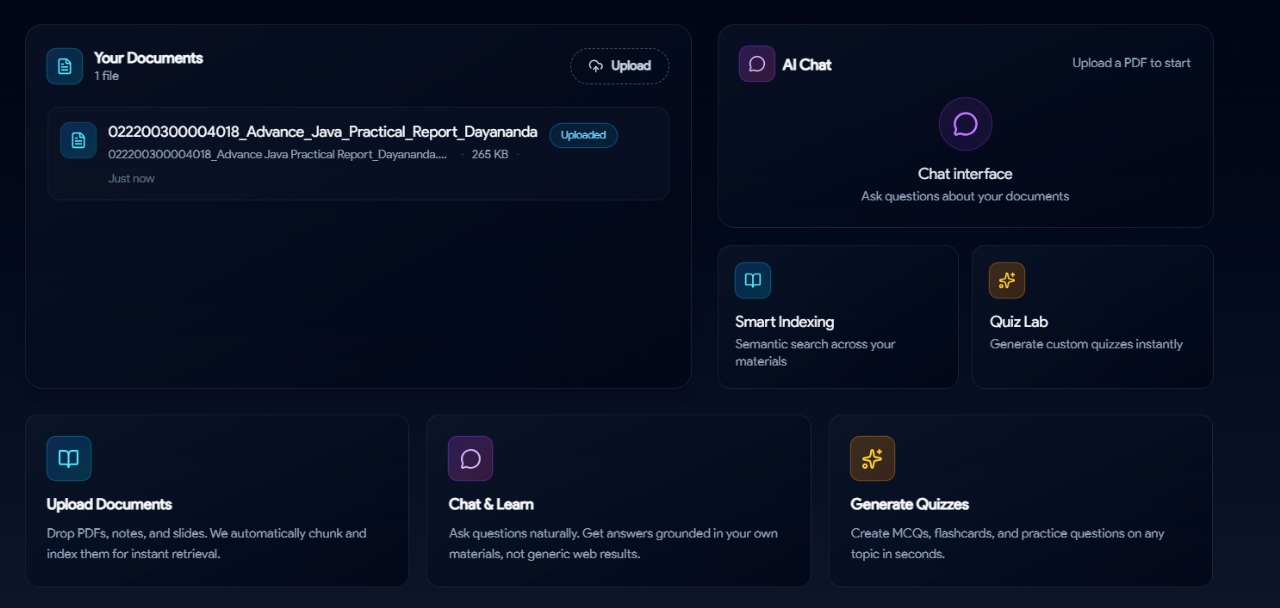1280x608 pixels.
Task: Click the Upload Documents book icon
Action: [x=69, y=458]
